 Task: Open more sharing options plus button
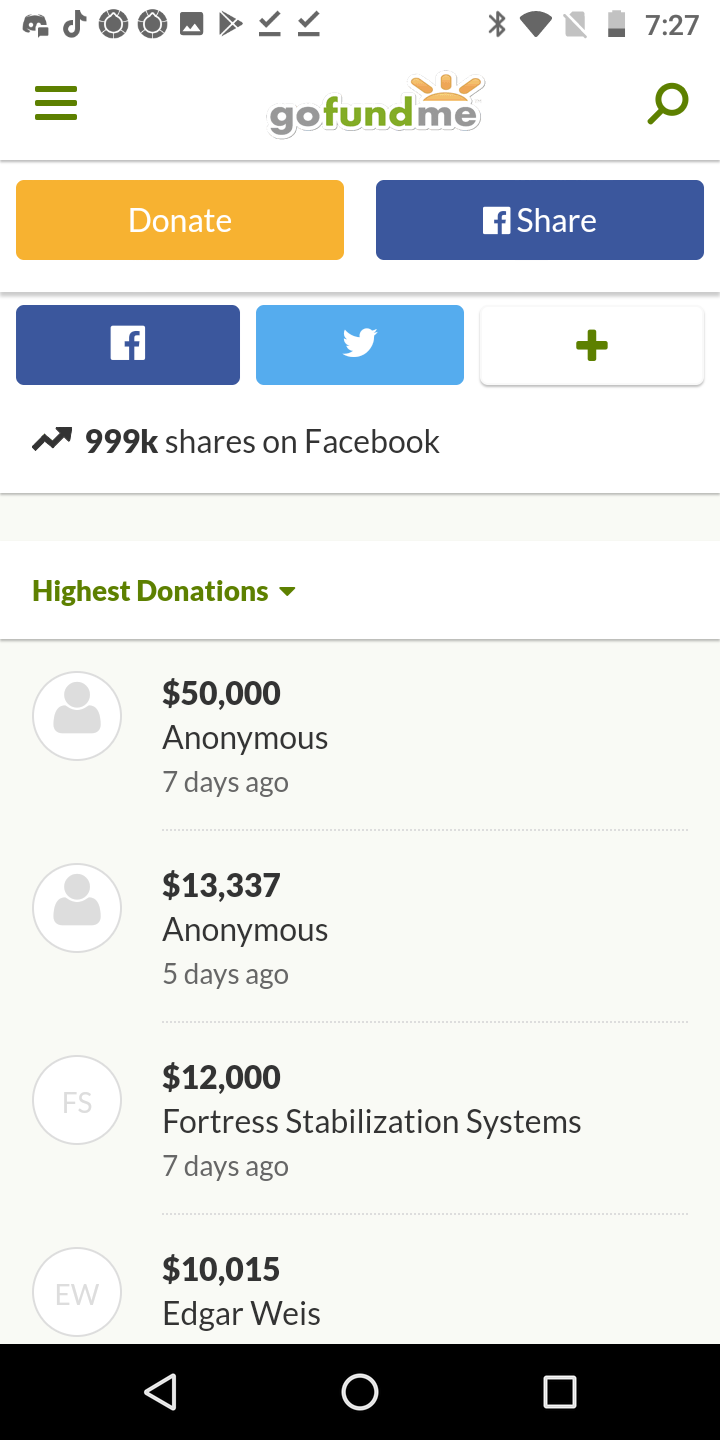click(x=592, y=346)
